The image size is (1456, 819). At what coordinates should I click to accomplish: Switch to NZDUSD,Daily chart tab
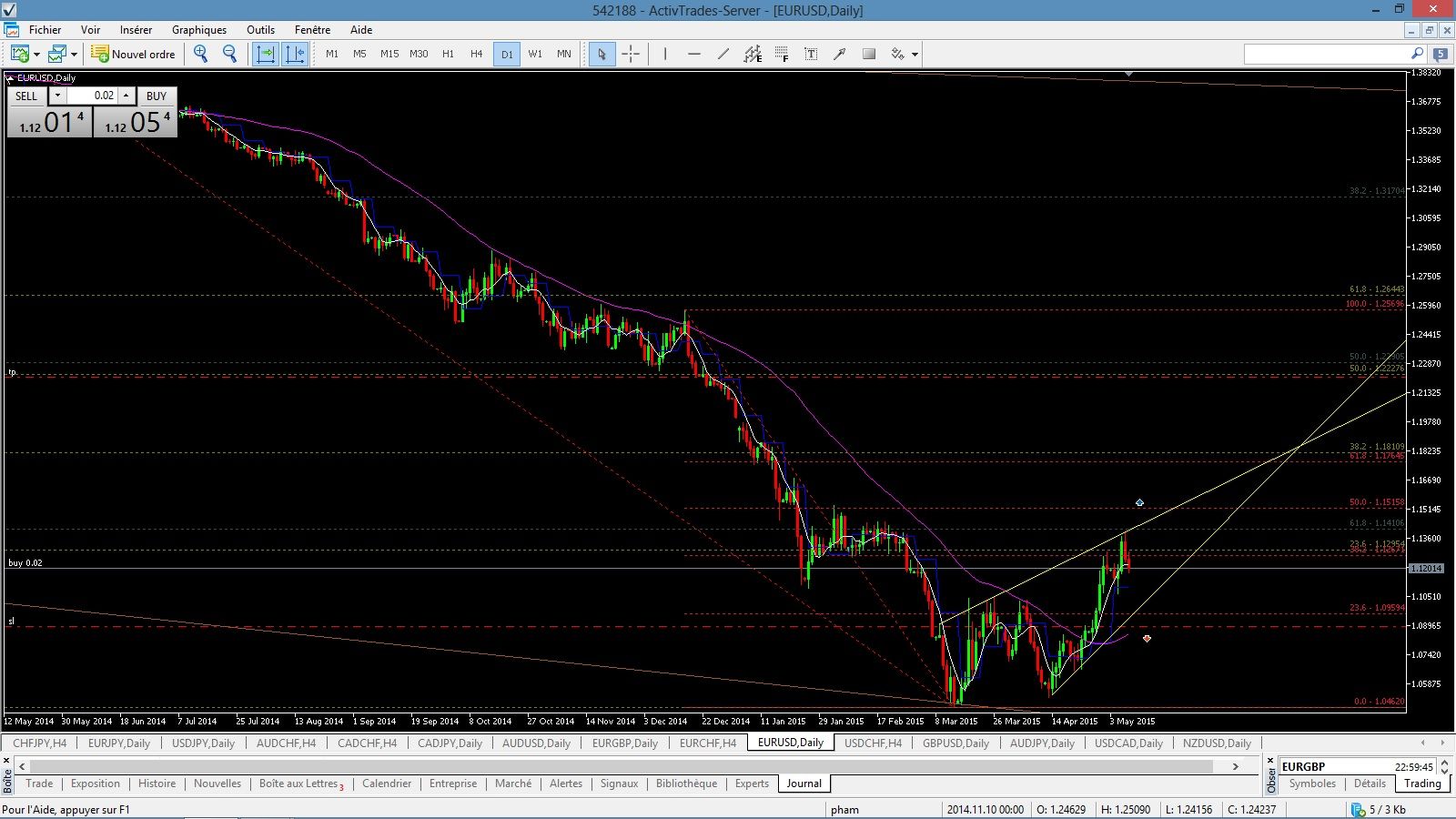1217,743
